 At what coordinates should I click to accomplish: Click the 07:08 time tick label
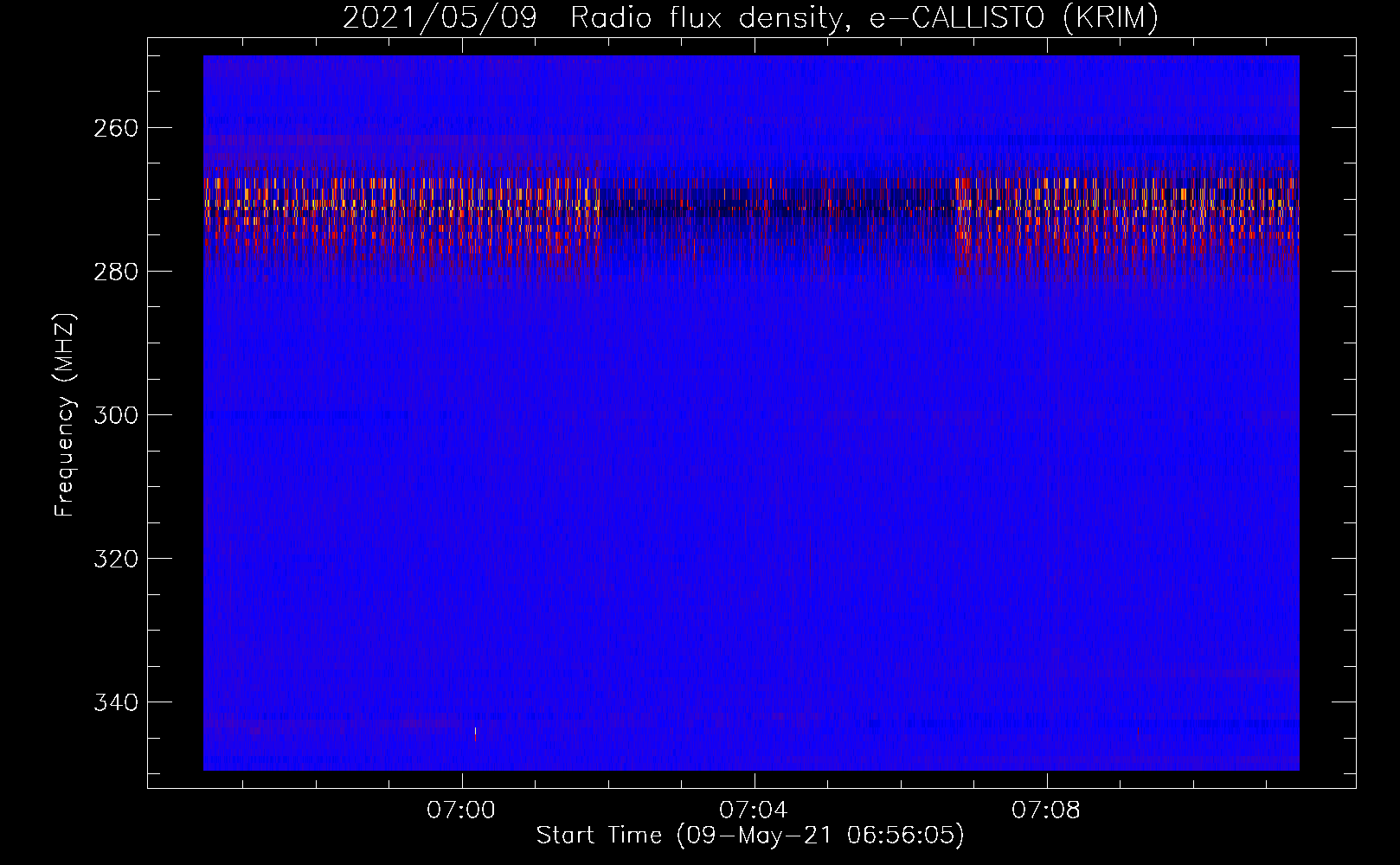[x=1046, y=811]
